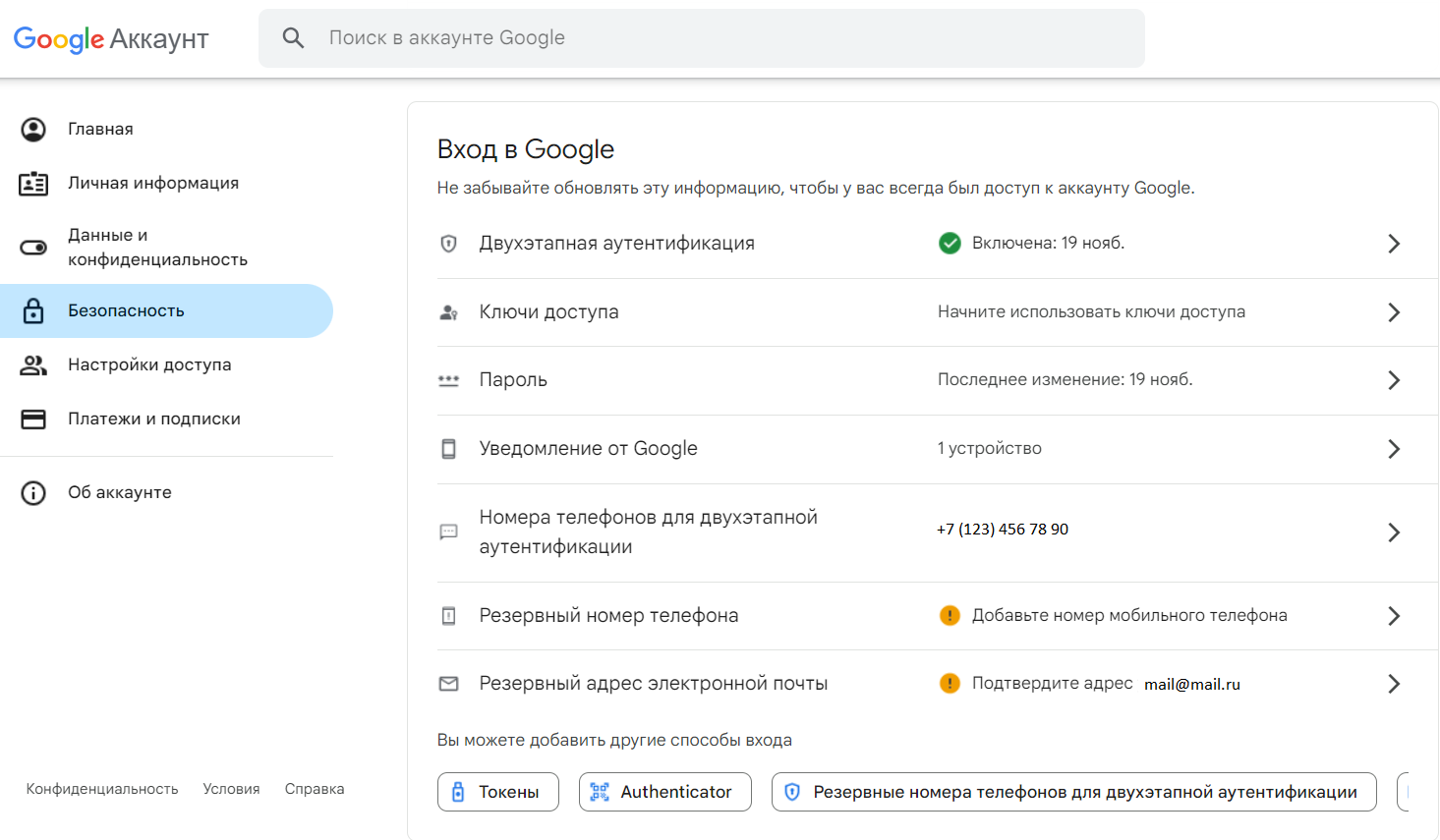Click the Данные и конфиденциальность toggle icon
This screenshot has width=1440, height=840.
pyautogui.click(x=33, y=247)
